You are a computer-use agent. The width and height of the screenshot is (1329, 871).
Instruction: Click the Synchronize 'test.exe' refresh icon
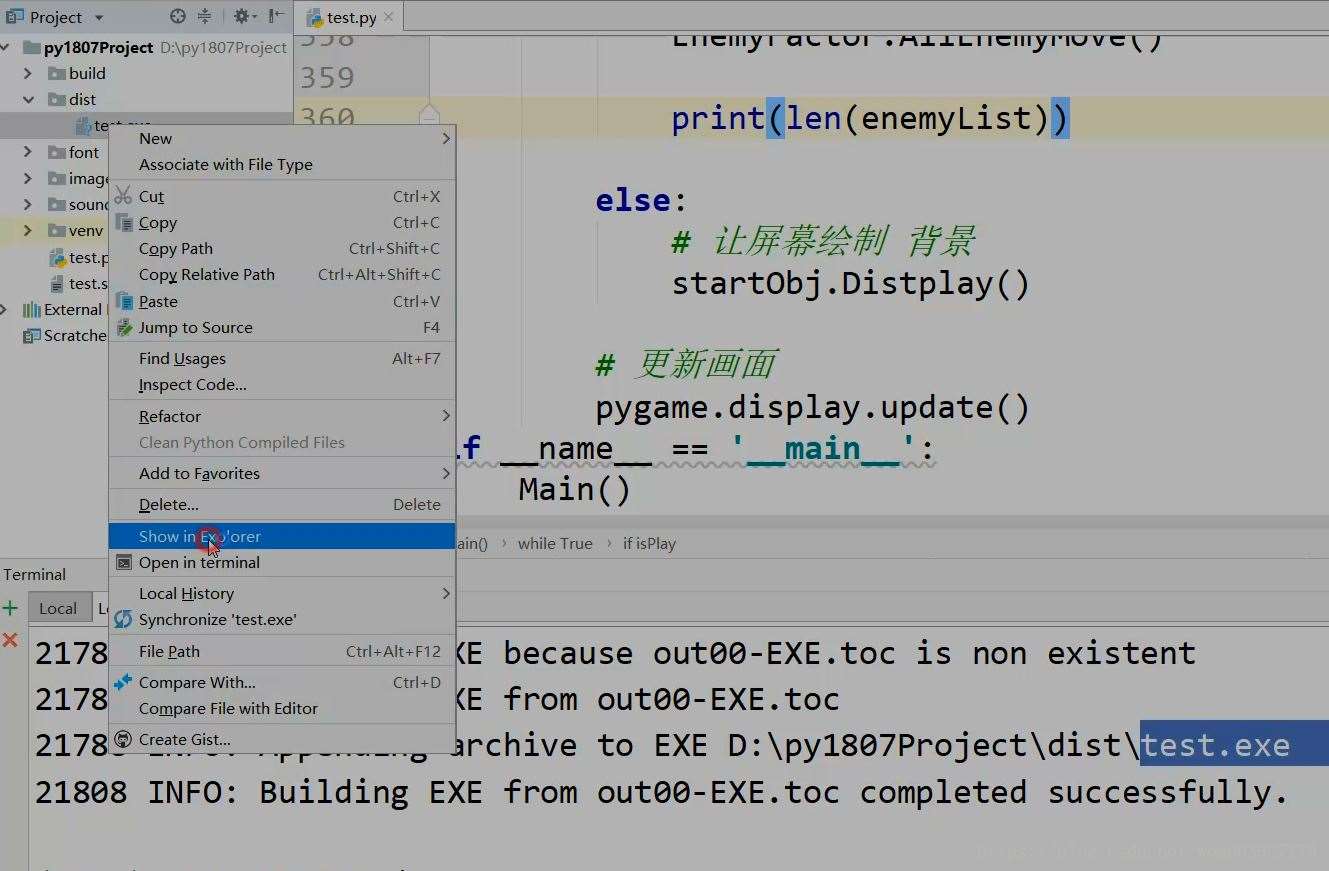(122, 619)
